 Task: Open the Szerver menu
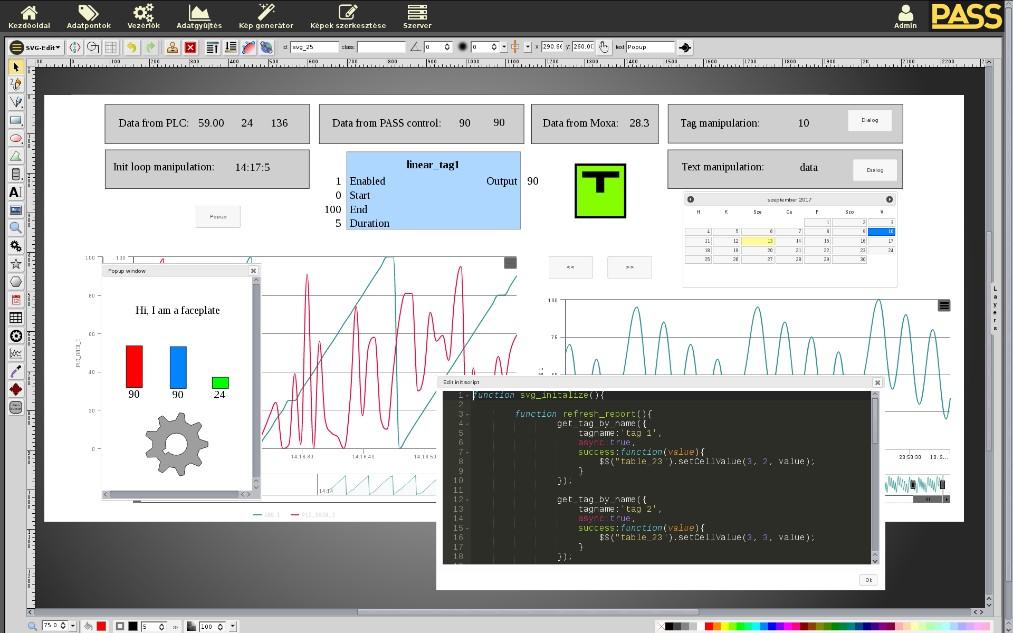417,17
